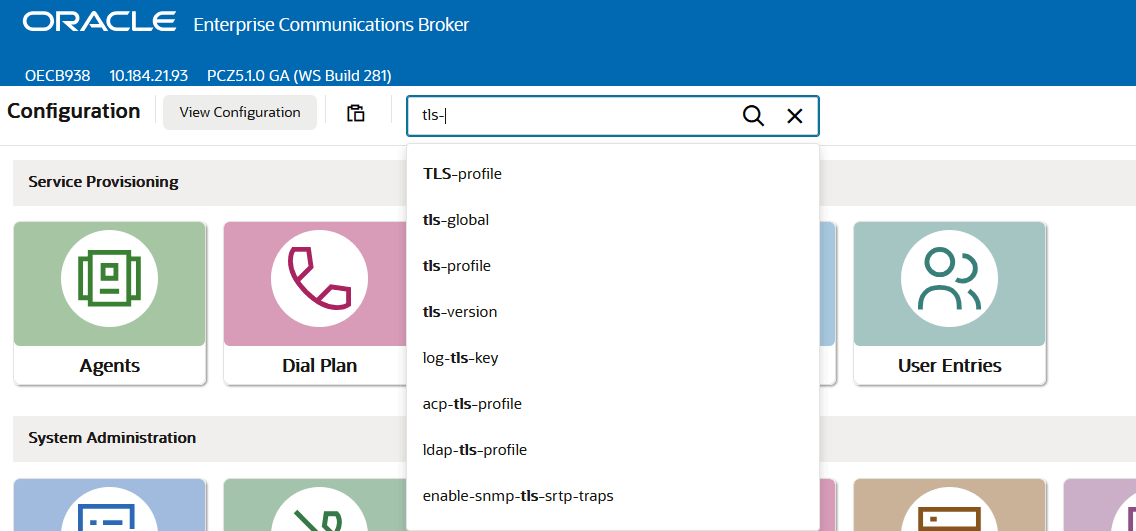Click the Dial Plan label
Viewport: 1136px width, 531px height.
320,366
